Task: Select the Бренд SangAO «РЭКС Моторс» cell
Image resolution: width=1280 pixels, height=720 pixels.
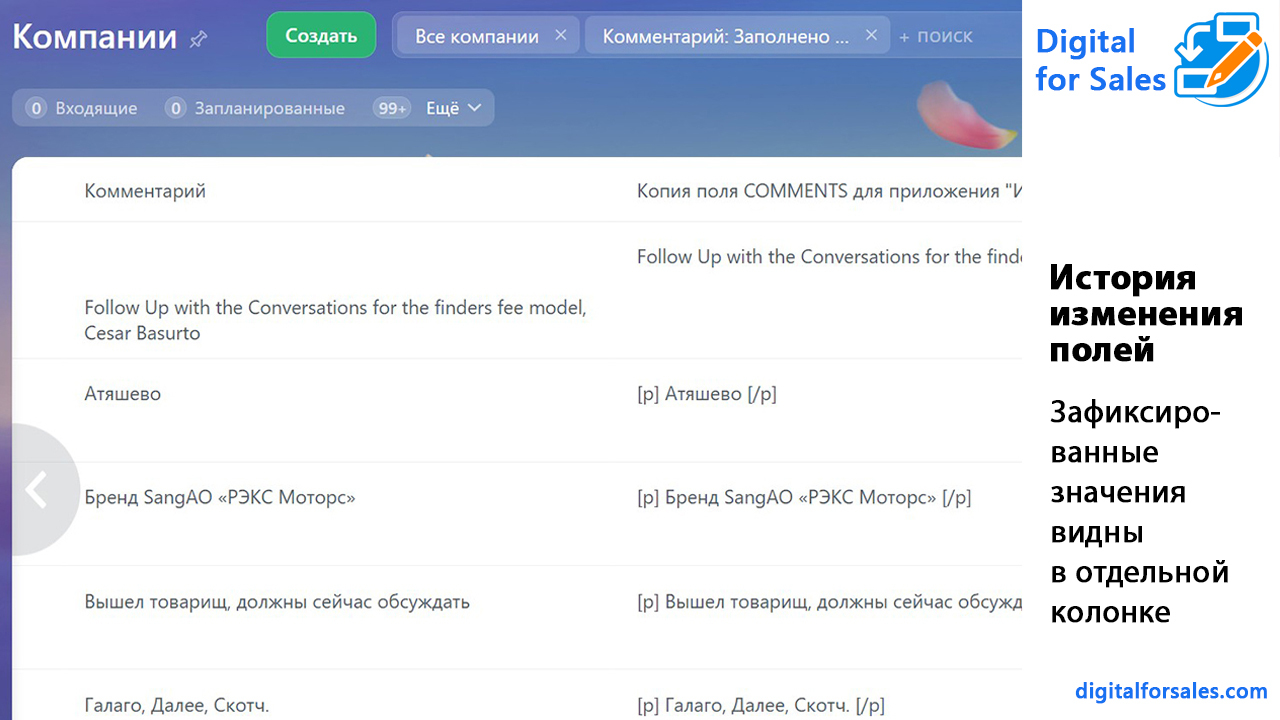Action: click(x=220, y=497)
